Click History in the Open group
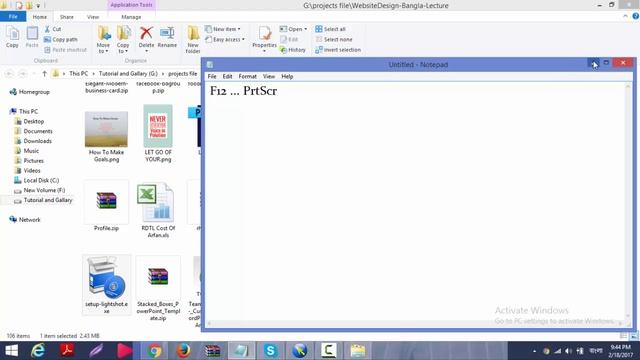 coord(293,49)
